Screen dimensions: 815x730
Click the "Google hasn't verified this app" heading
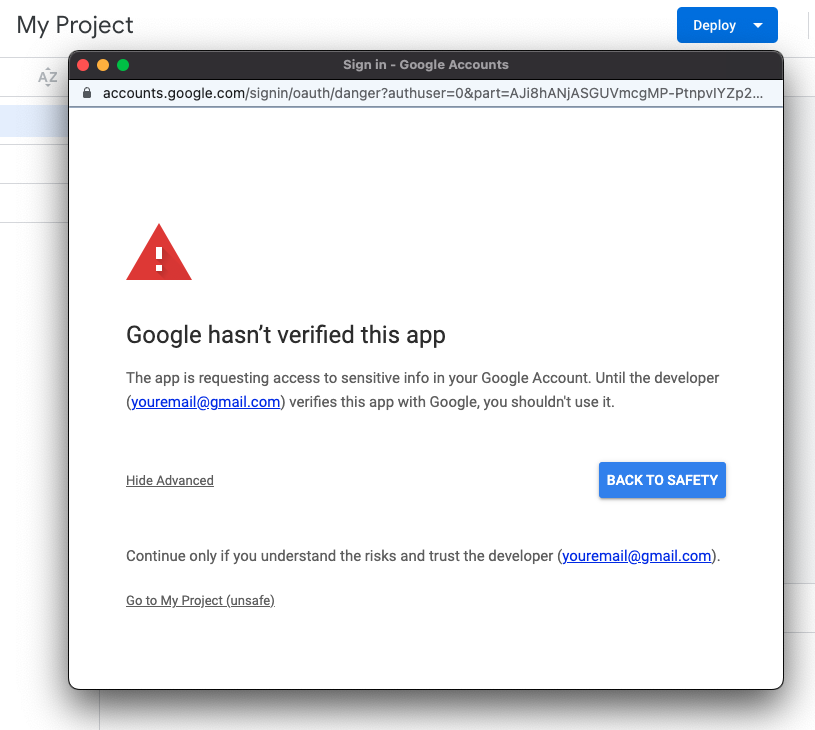click(286, 335)
